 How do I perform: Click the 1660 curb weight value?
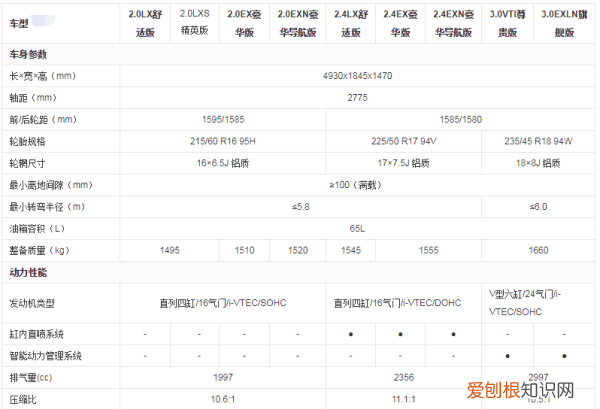540,251
